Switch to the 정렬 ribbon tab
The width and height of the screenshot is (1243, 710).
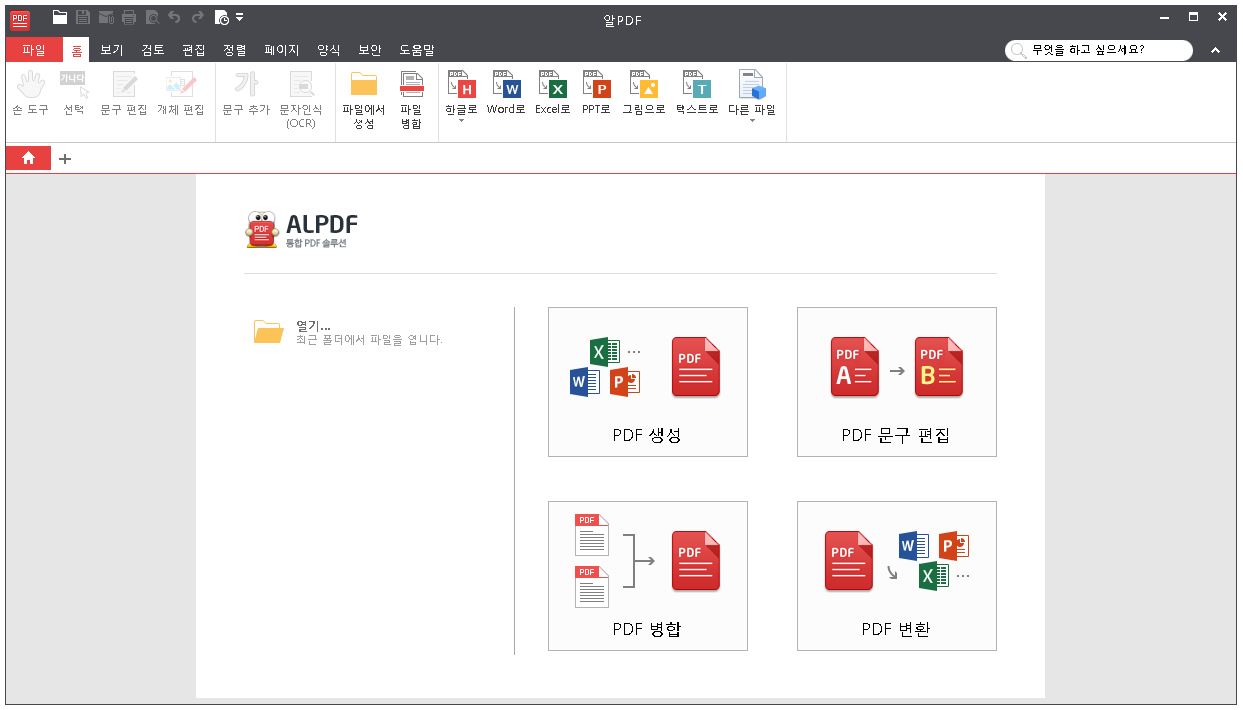[x=235, y=49]
